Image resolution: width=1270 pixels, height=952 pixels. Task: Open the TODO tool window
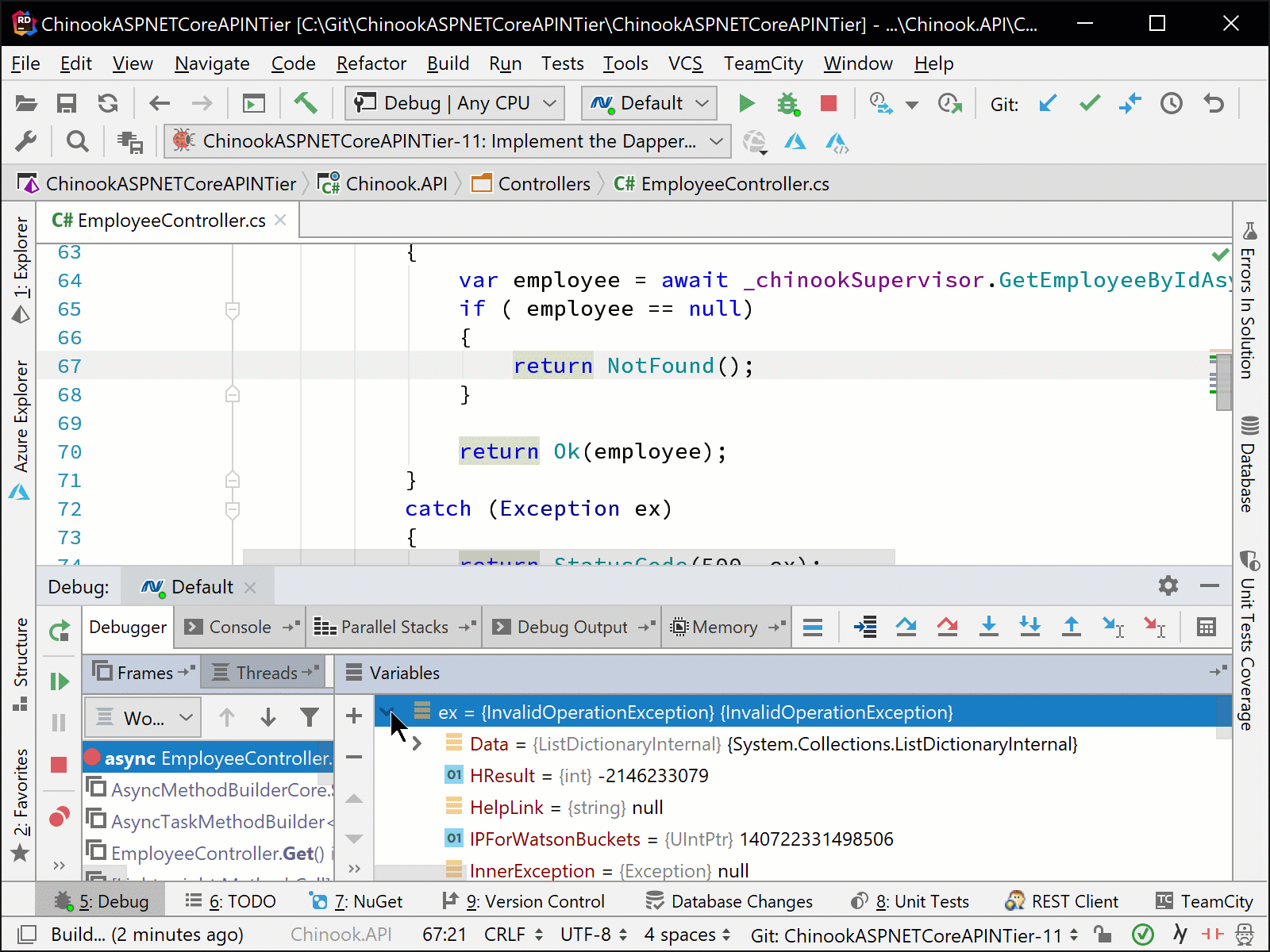[229, 901]
